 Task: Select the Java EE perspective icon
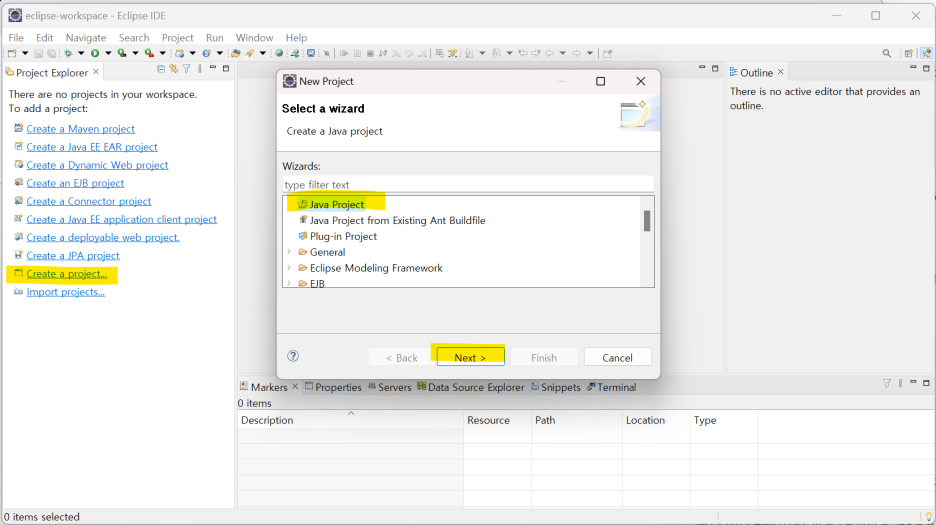click(926, 53)
